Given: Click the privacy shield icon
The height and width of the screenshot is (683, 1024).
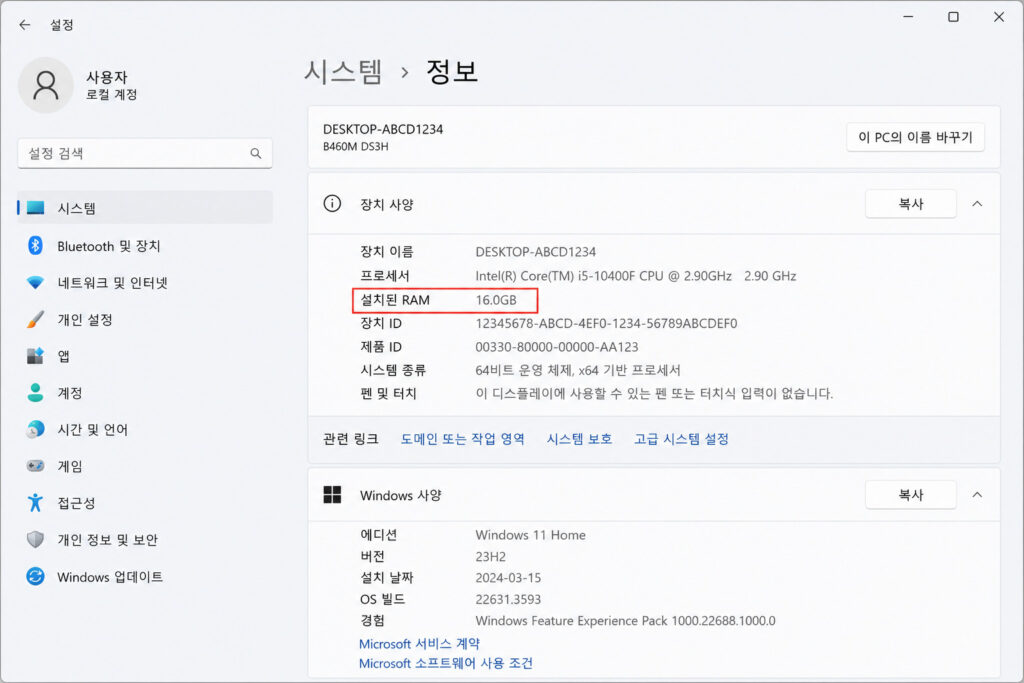Looking at the screenshot, I should point(35,539).
